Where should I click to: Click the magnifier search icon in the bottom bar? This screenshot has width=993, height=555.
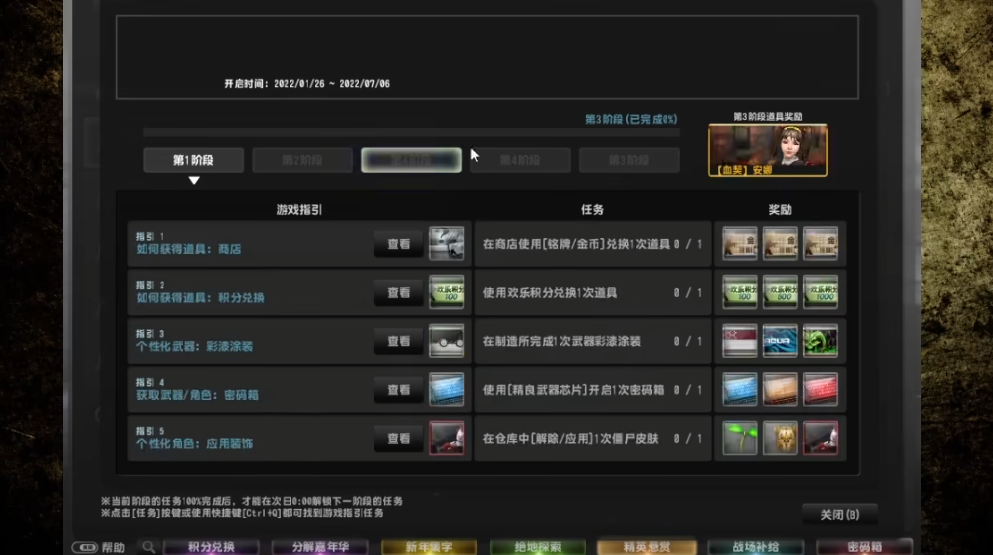148,547
